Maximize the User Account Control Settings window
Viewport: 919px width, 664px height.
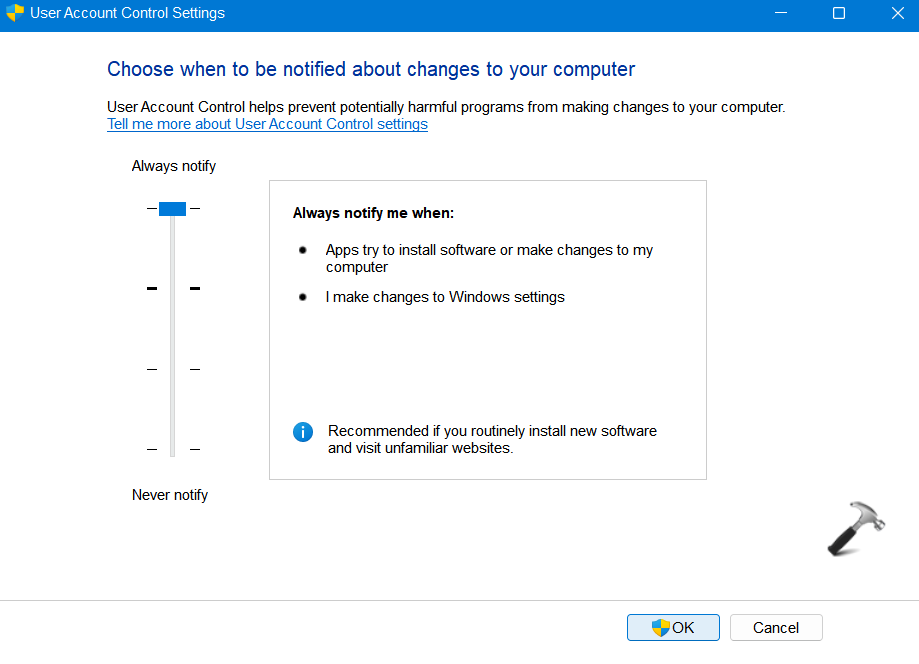point(839,13)
